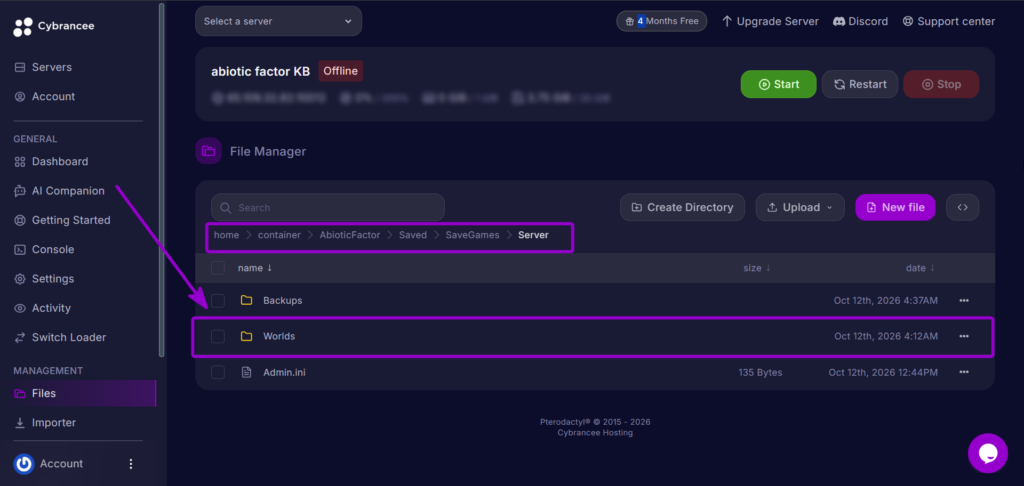Open Getting Started guide

pyautogui.click(x=71, y=220)
